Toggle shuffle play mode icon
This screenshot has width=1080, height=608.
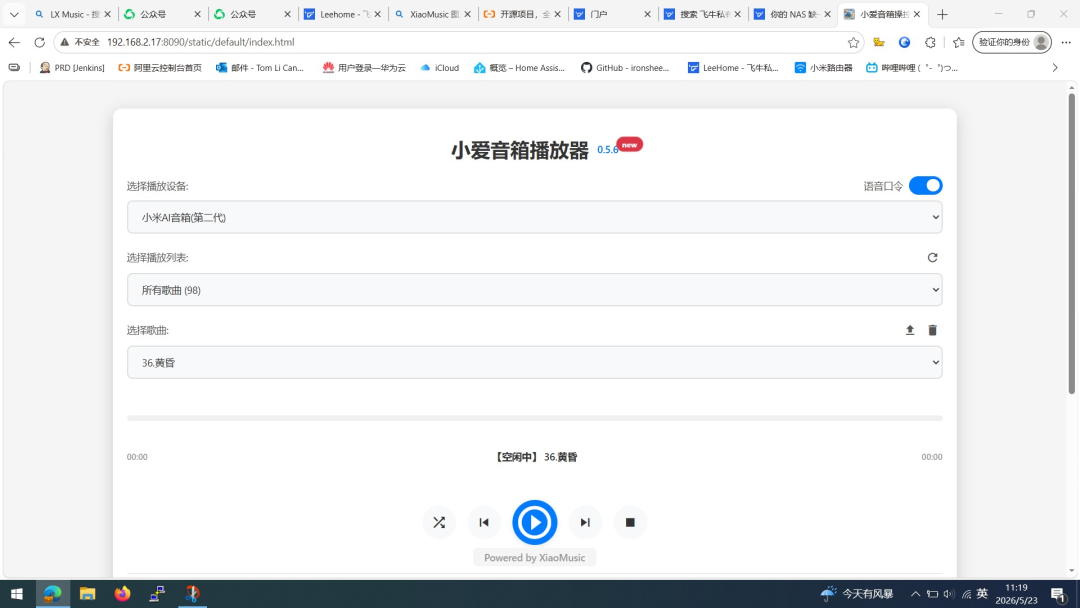pos(439,523)
